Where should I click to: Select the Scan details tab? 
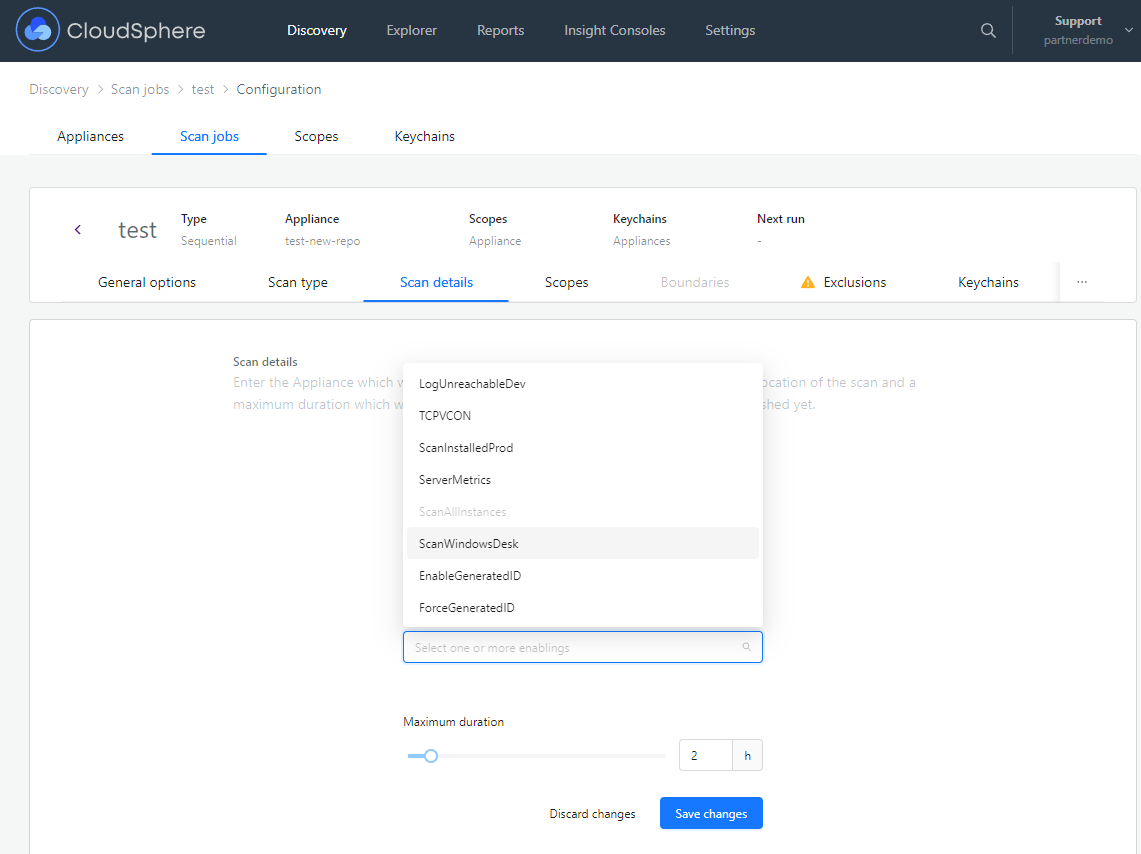click(436, 282)
